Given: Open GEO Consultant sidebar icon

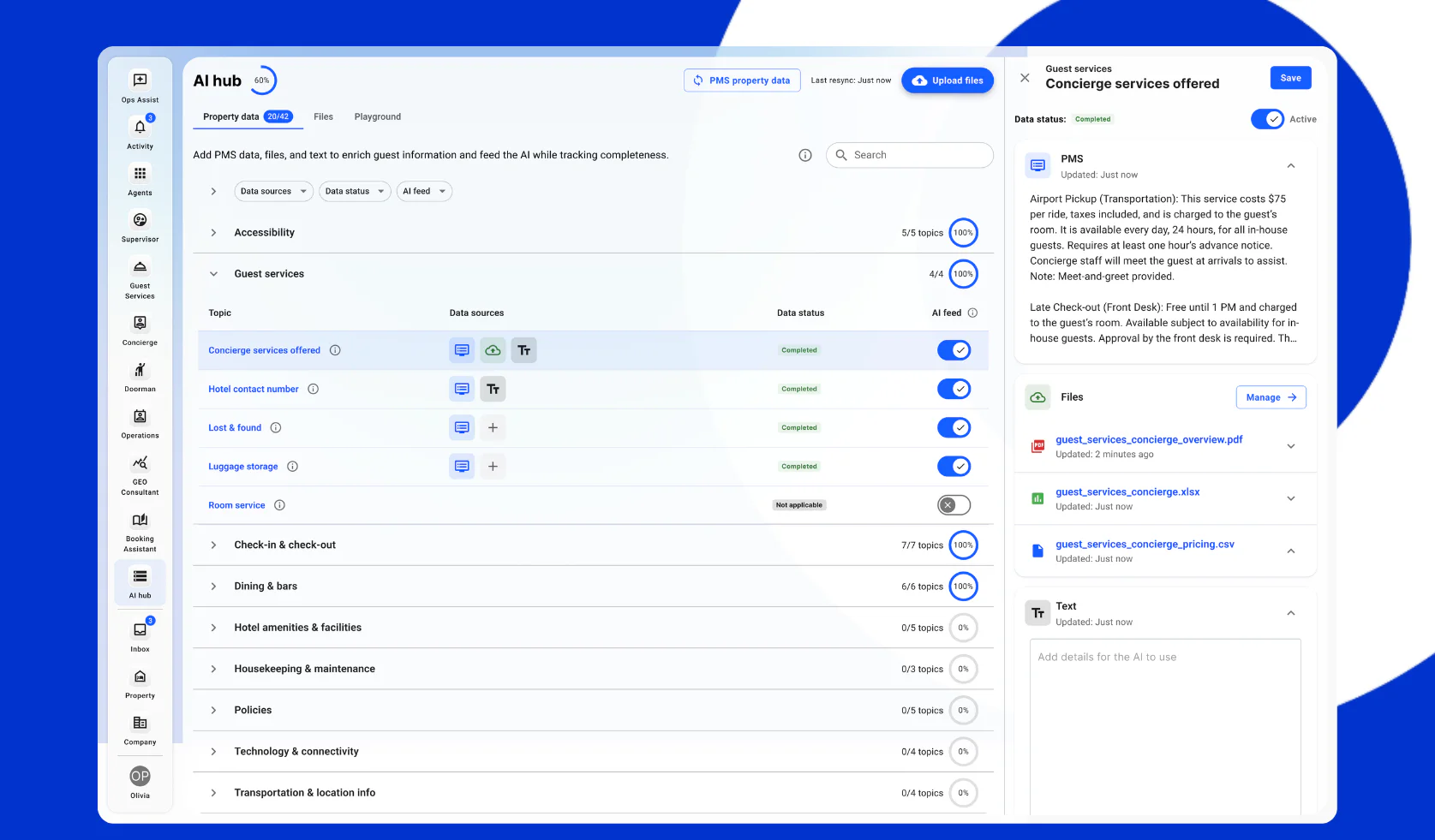Looking at the screenshot, I should 140,462.
